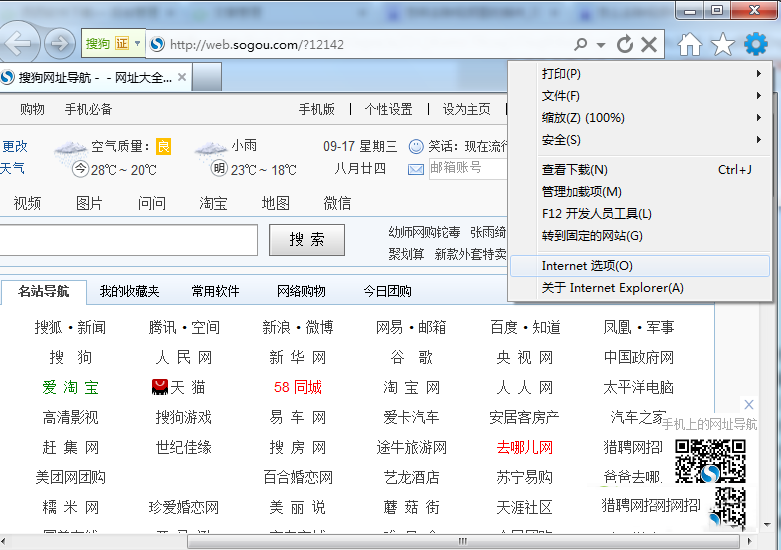Switch to 常用软件 tab
781x550 pixels.
[216, 291]
